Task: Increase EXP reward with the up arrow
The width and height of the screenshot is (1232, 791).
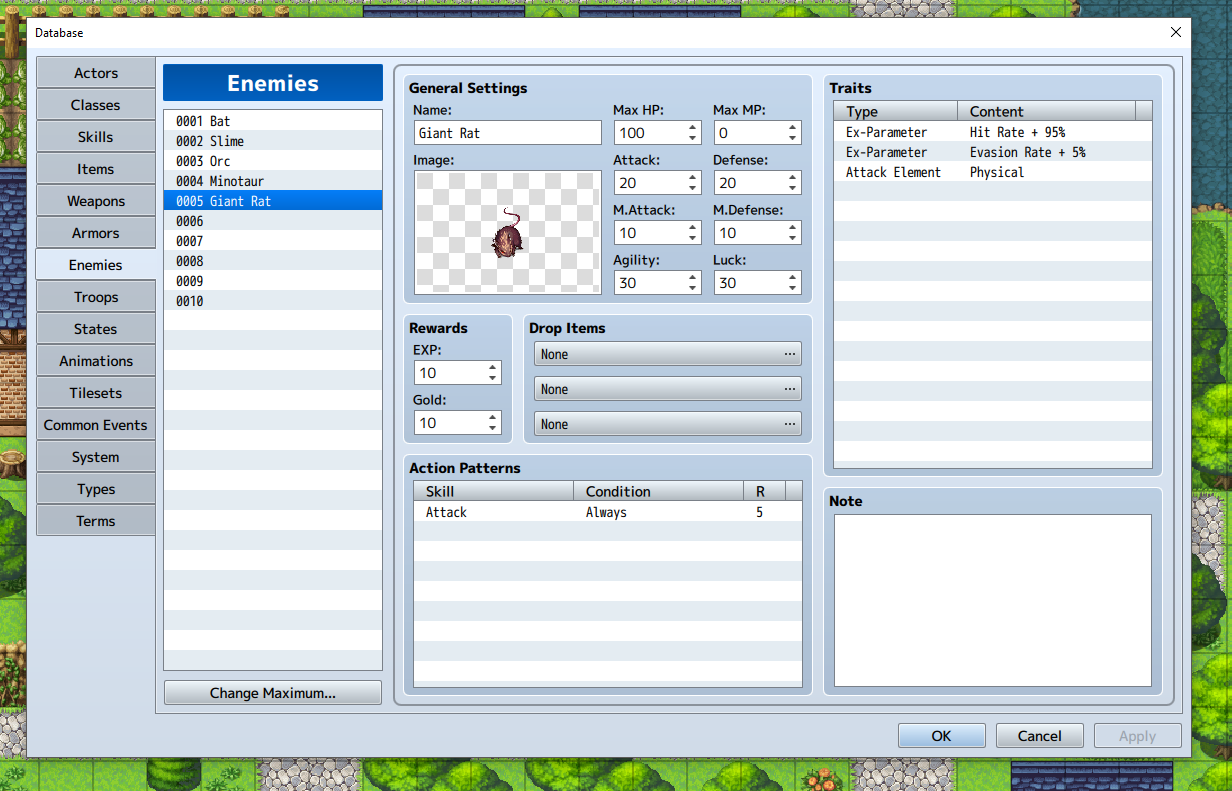Action: coord(493,367)
